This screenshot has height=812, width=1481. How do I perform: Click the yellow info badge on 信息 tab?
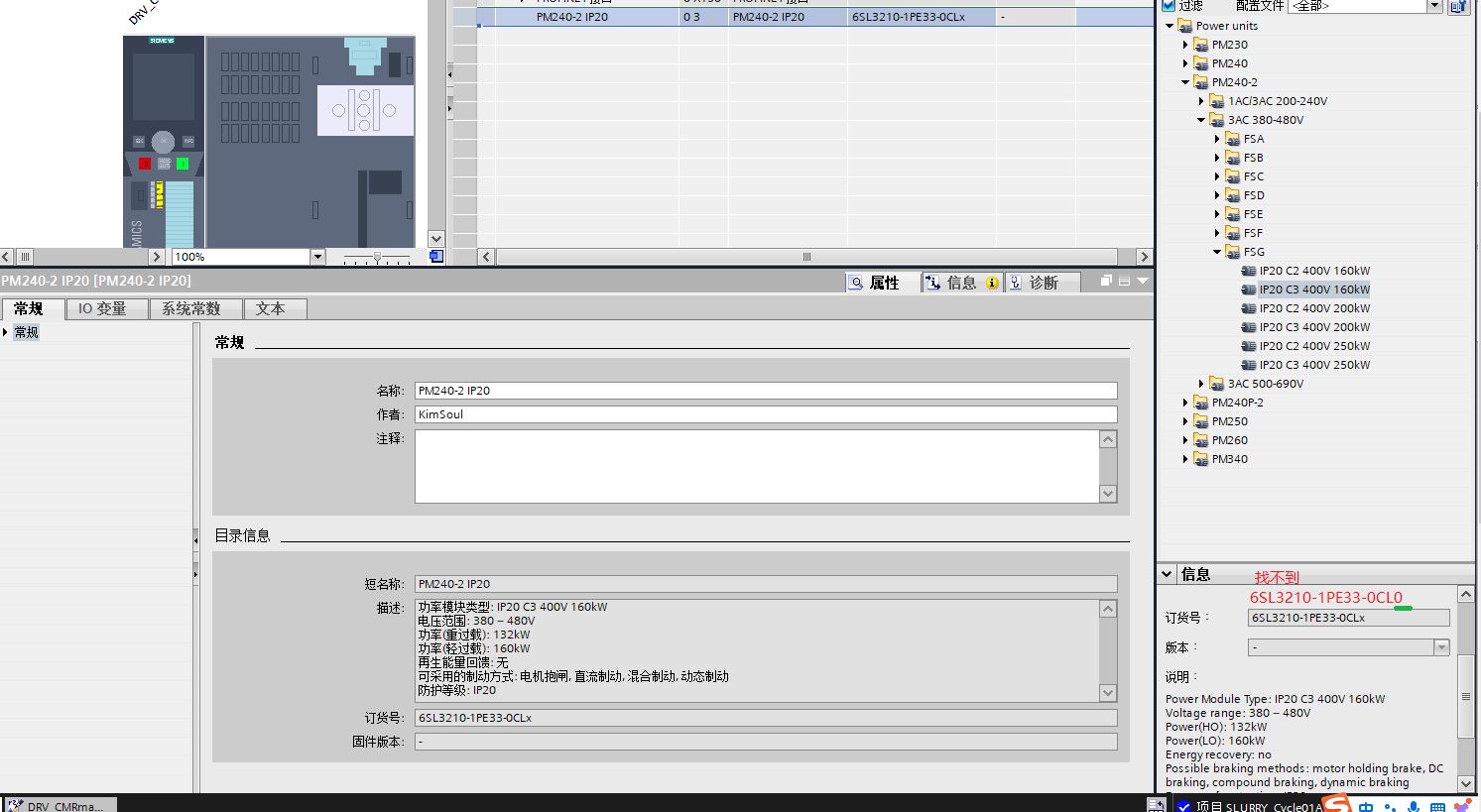tap(992, 283)
